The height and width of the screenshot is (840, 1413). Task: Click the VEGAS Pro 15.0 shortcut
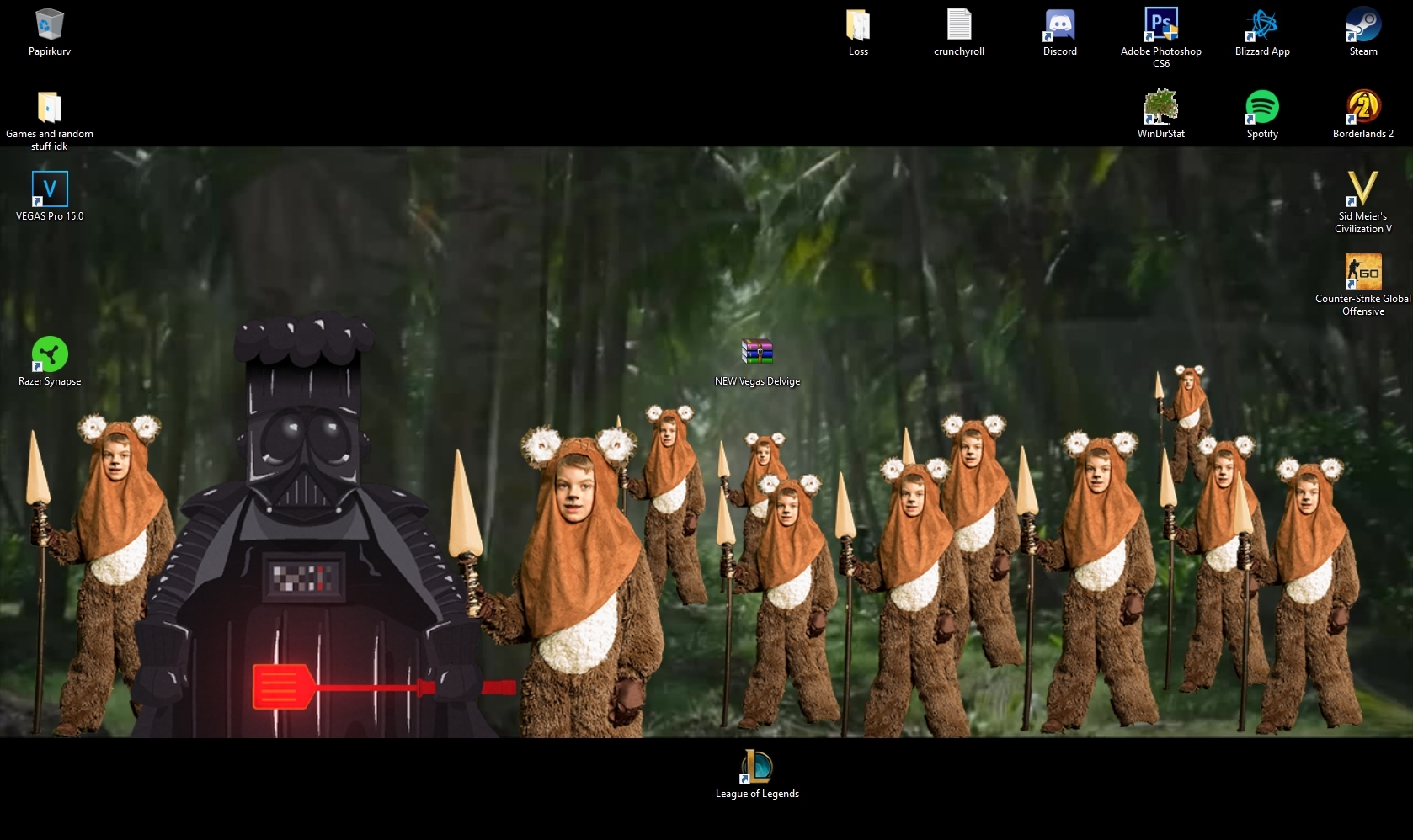click(50, 189)
